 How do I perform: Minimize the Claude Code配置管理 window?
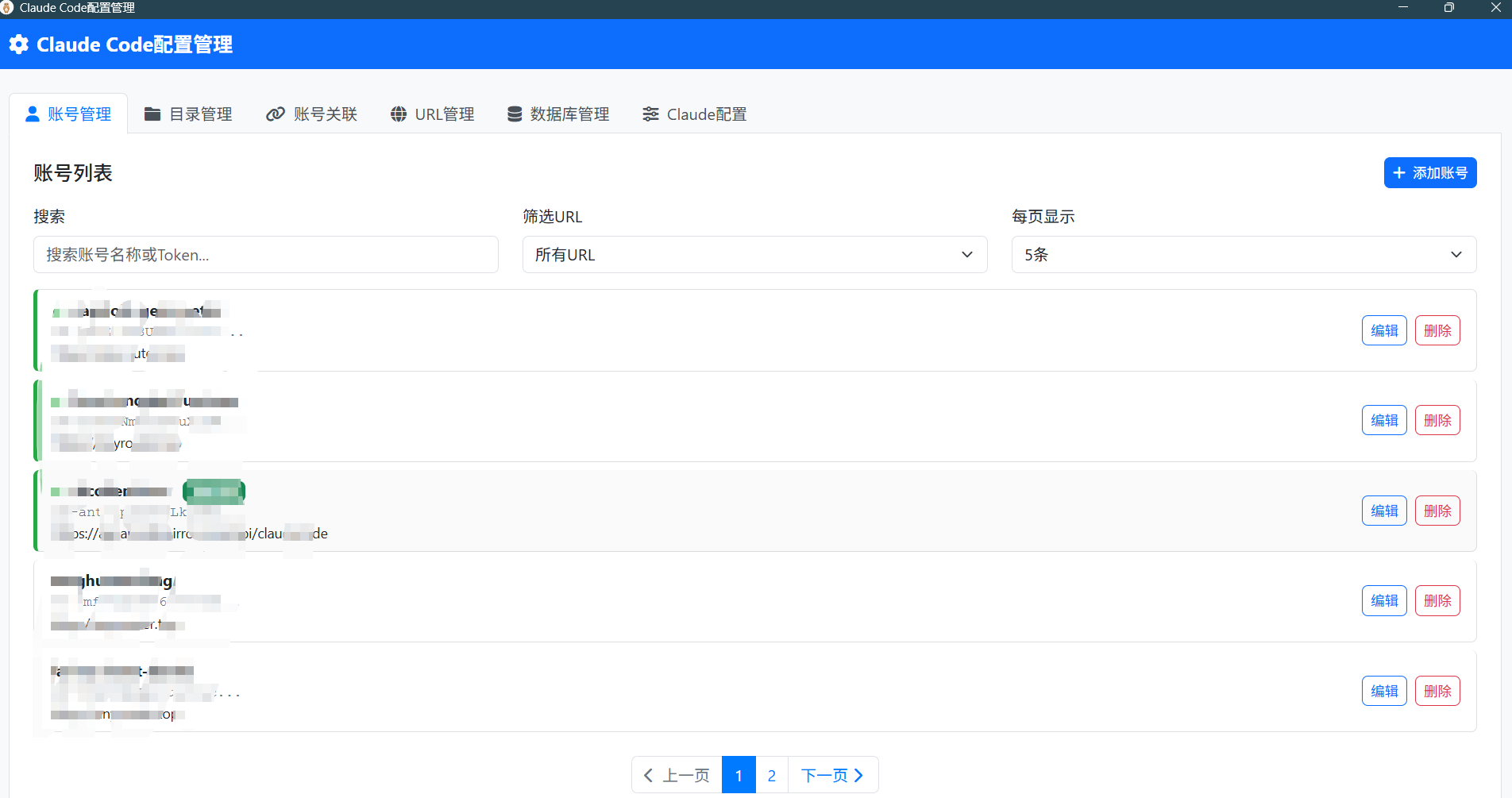tap(1403, 8)
